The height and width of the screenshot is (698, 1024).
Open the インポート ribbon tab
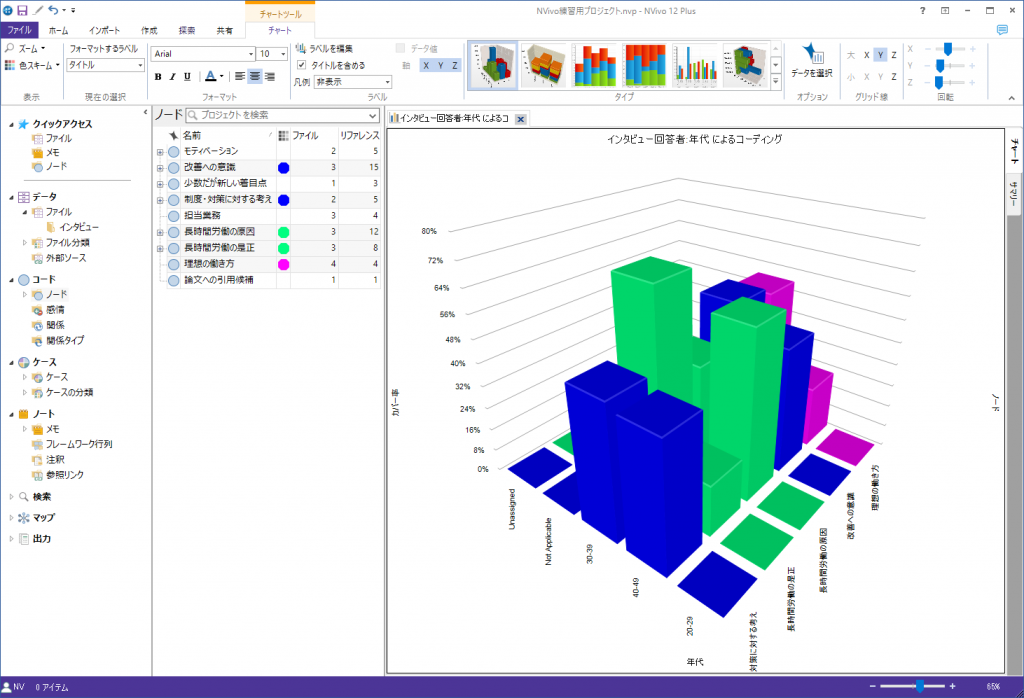coord(104,31)
